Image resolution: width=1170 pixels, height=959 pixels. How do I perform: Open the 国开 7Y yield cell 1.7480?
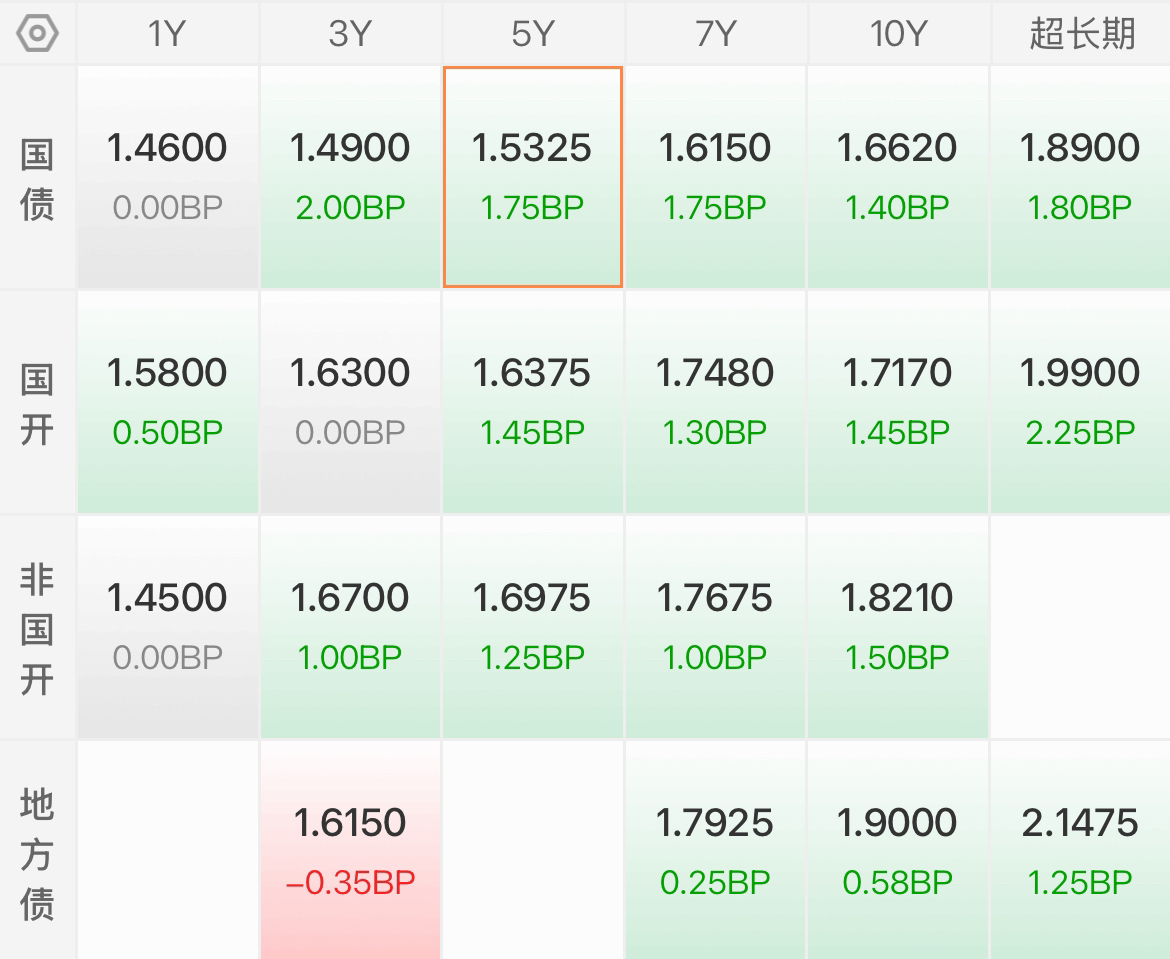point(715,402)
